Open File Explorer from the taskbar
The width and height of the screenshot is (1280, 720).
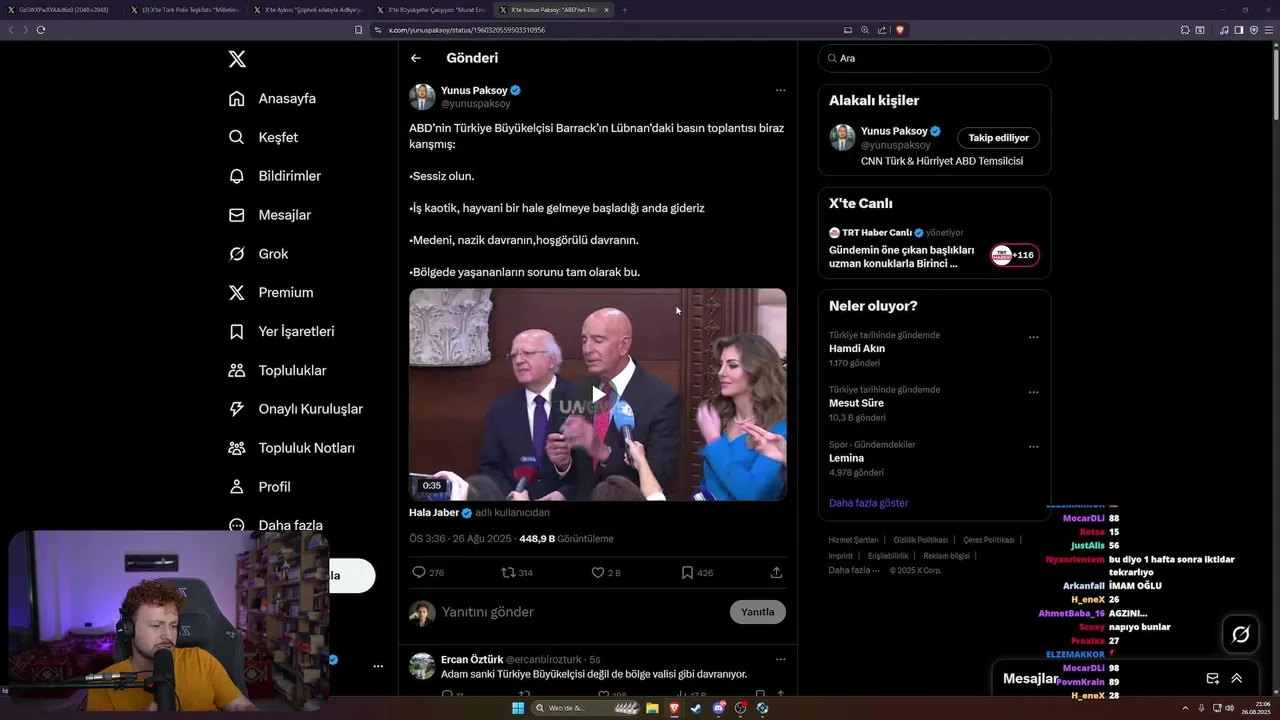(x=652, y=708)
